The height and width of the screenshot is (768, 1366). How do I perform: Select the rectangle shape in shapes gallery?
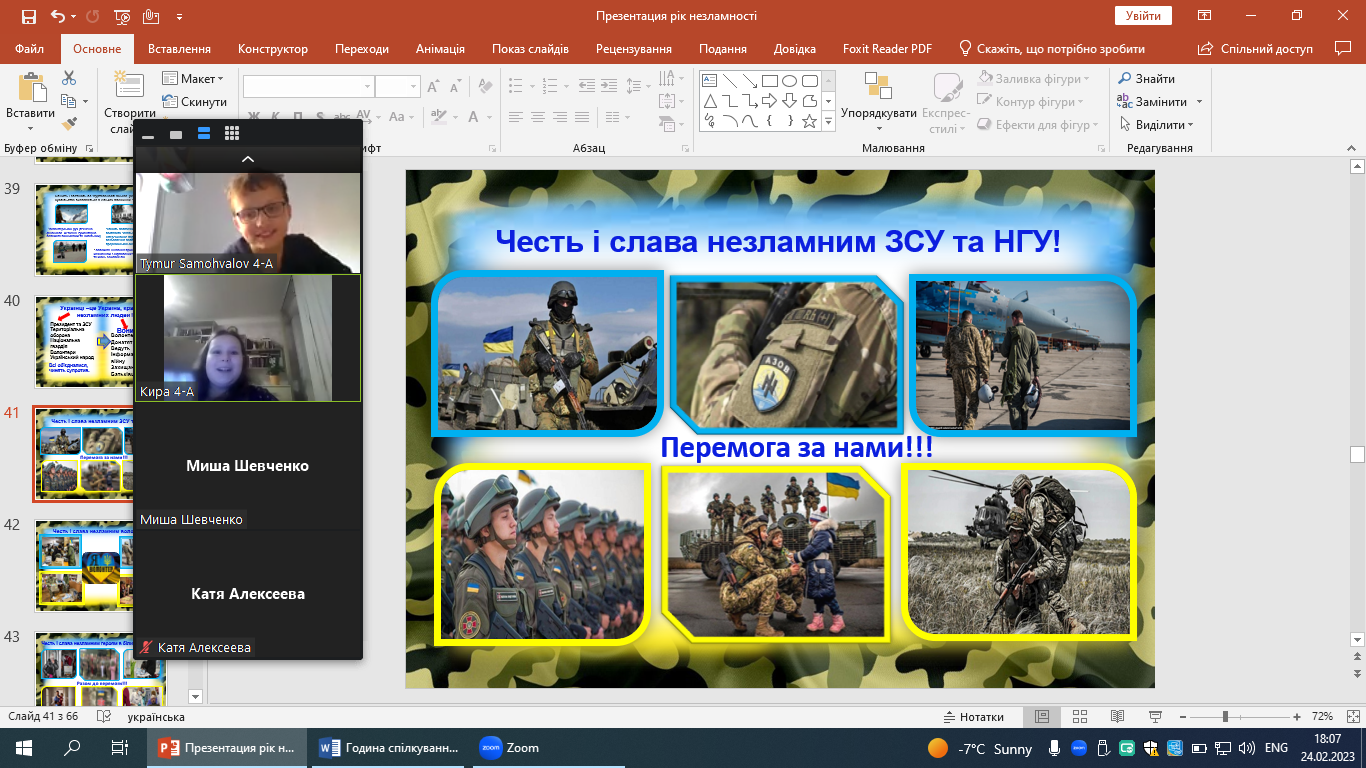769,81
